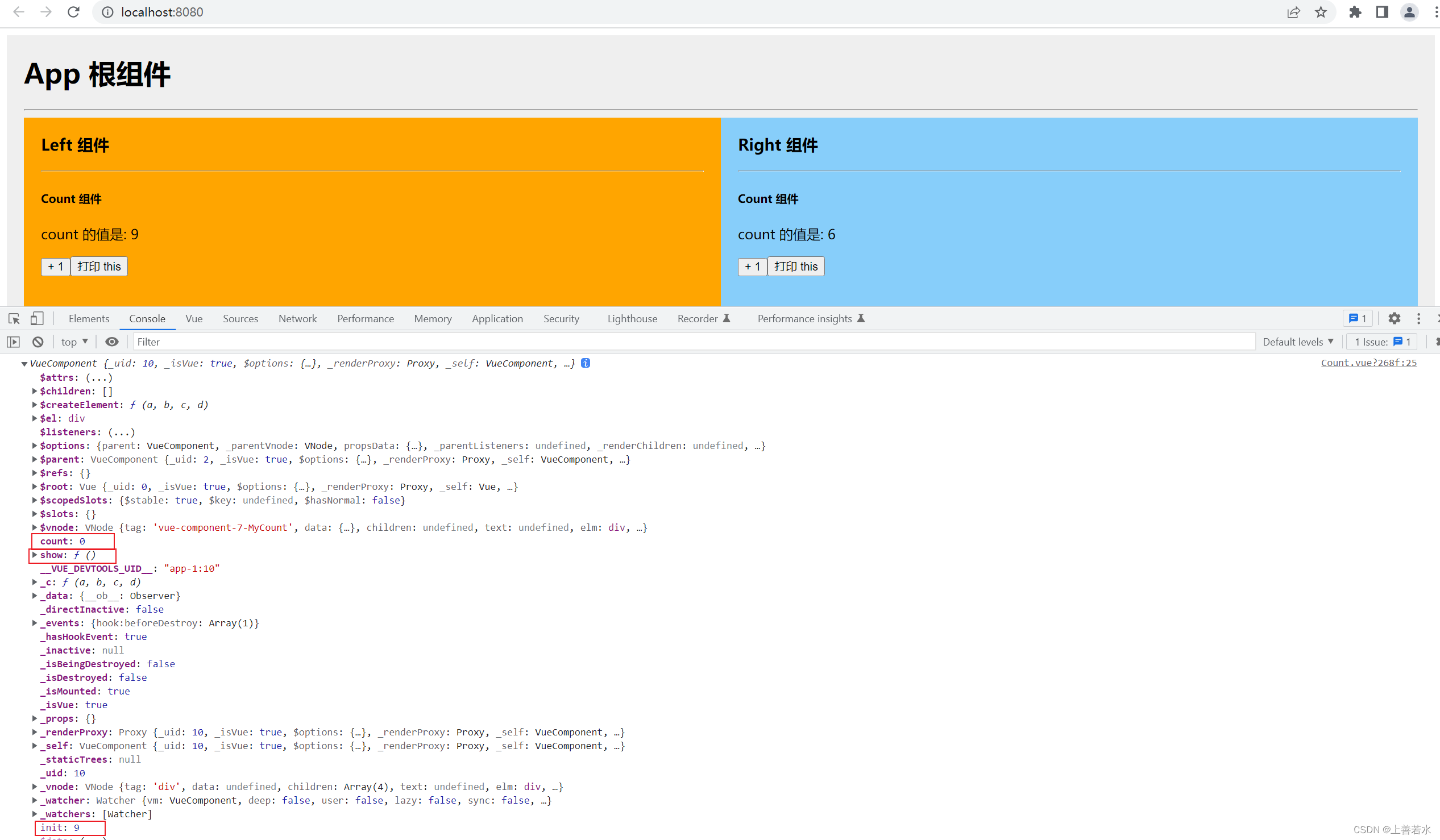Switch to the Elements tab
Image resolution: width=1440 pixels, height=840 pixels.
click(x=89, y=319)
